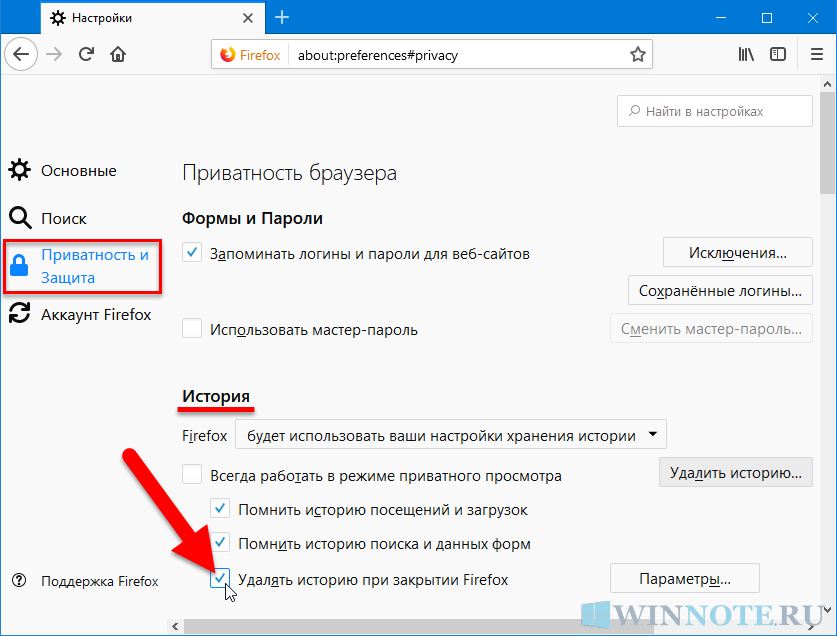The width and height of the screenshot is (837, 636).
Task: Toggle the sidebar view icon
Action: [777, 54]
